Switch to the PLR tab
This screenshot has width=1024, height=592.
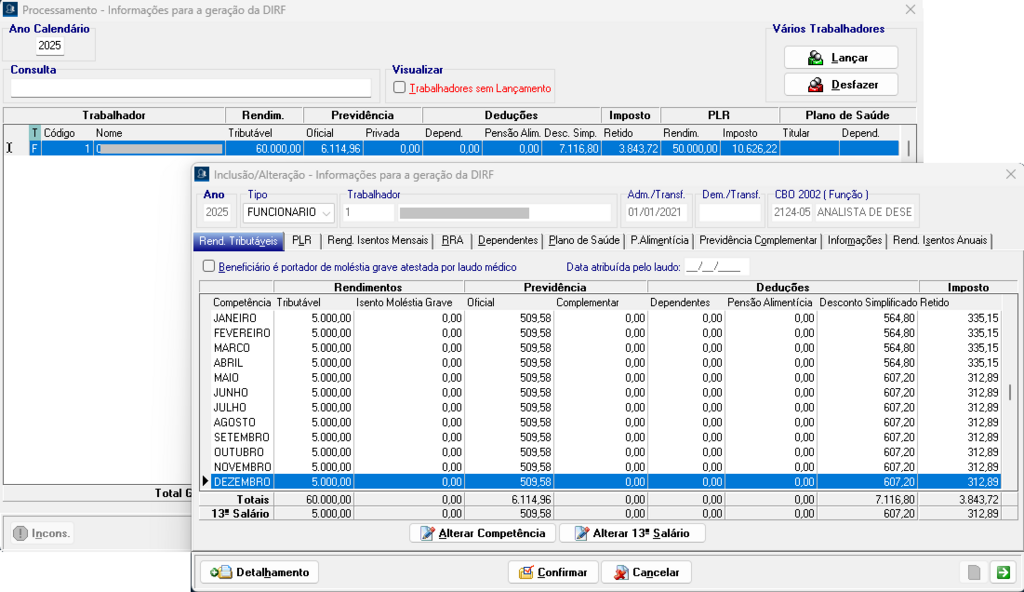[302, 240]
